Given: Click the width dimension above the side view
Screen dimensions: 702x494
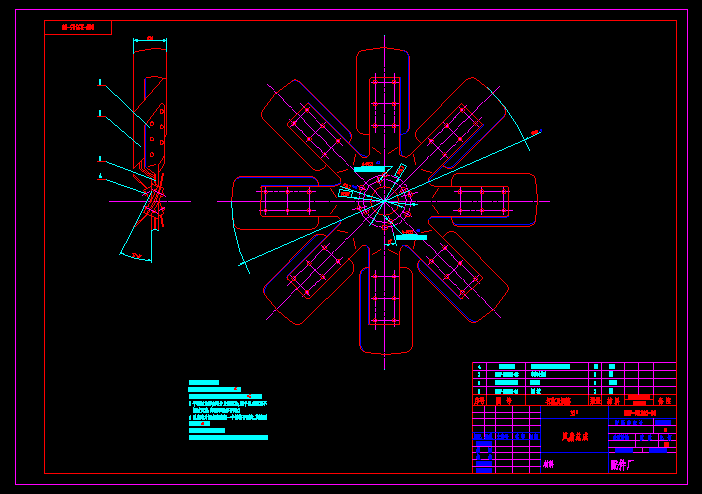Looking at the screenshot, I should pos(150,39).
